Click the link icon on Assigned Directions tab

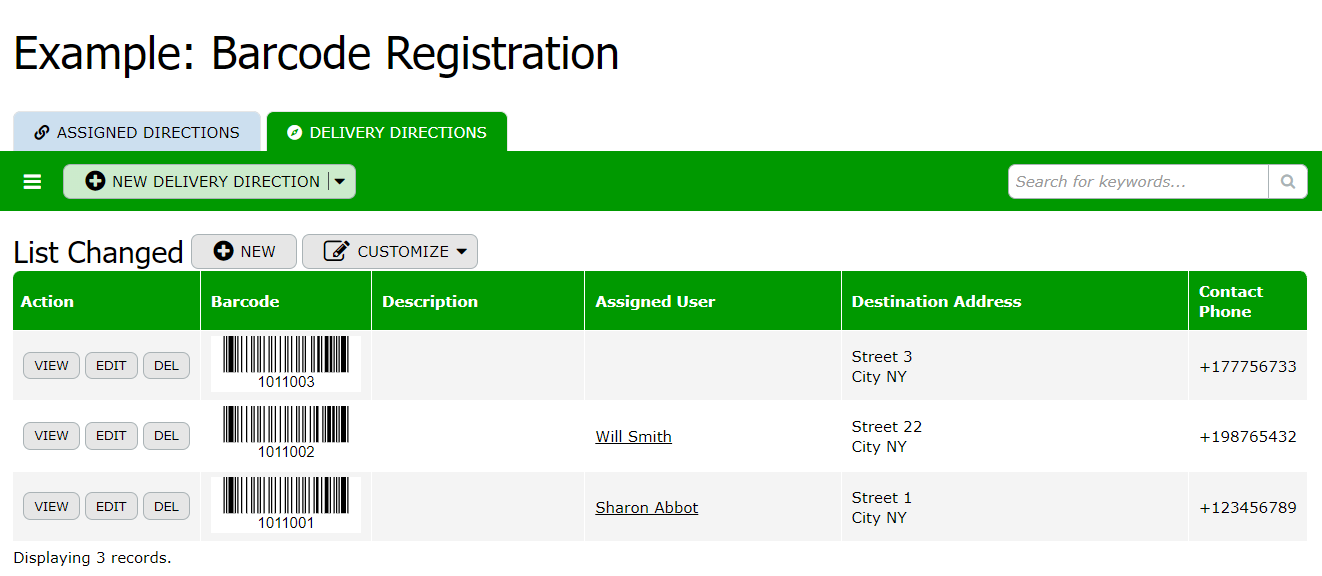point(42,133)
